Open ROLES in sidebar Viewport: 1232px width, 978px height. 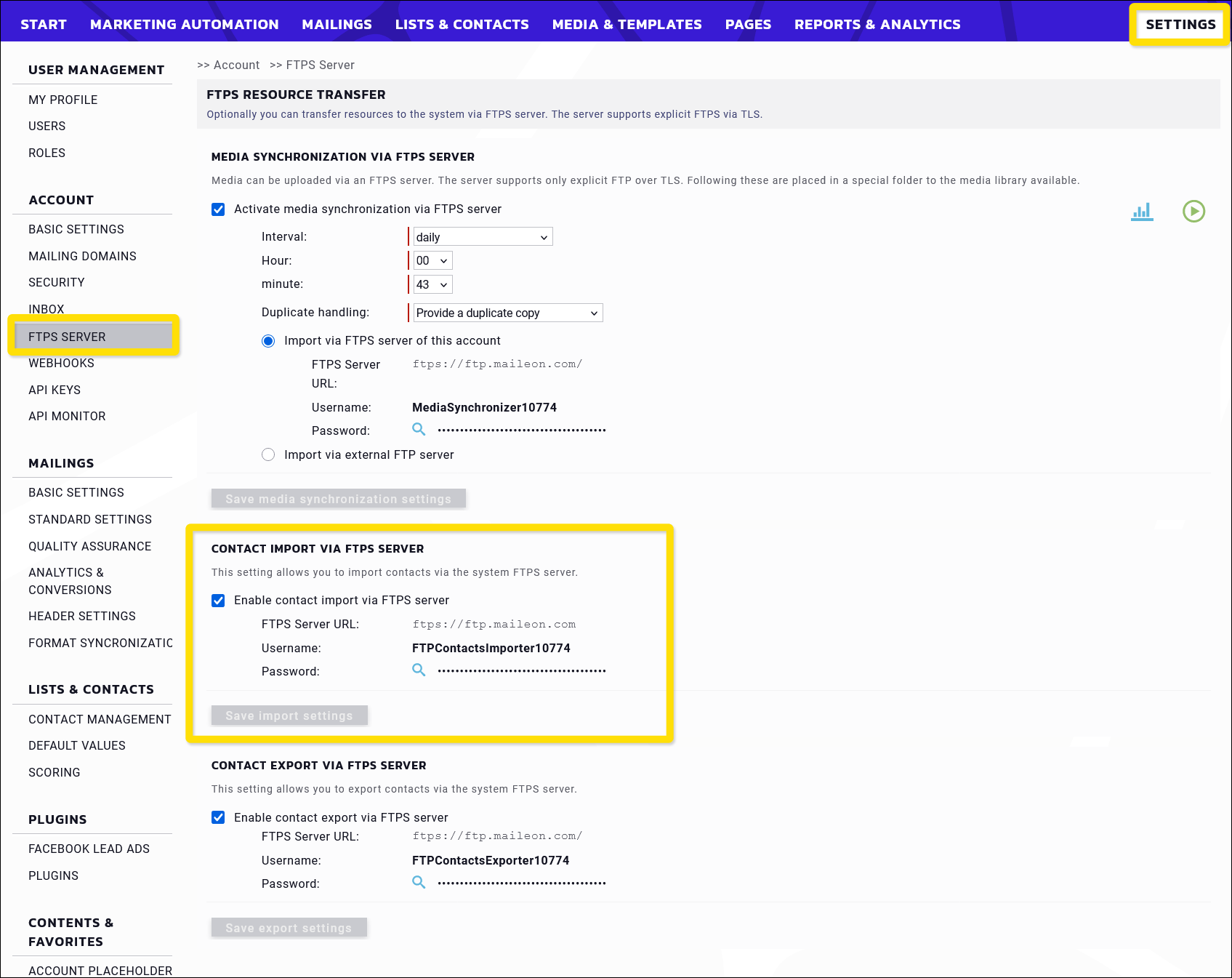click(47, 153)
